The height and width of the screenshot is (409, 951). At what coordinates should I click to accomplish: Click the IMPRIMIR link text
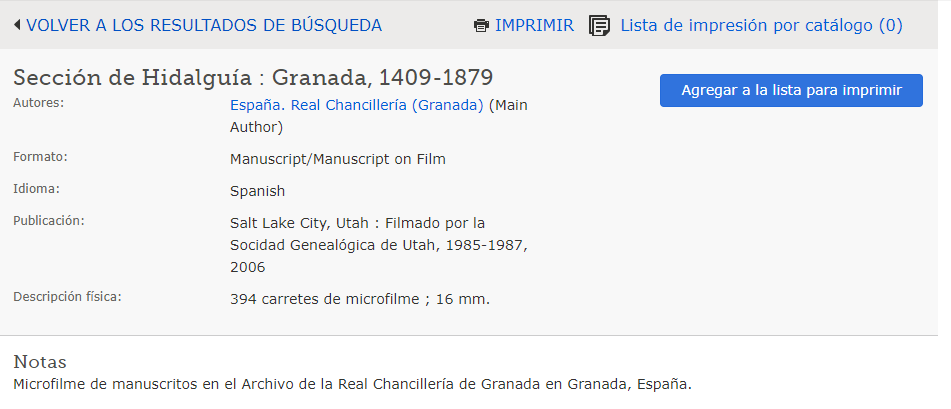(x=534, y=25)
